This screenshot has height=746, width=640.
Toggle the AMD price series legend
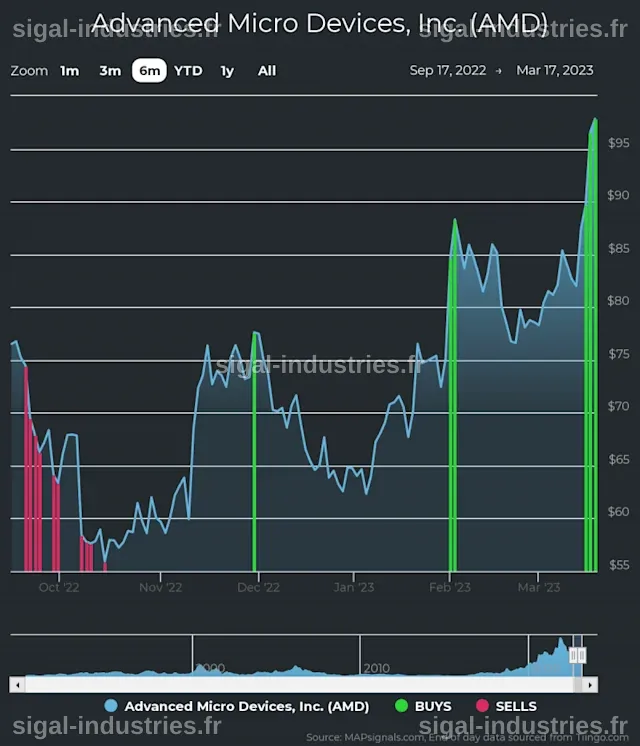(237, 706)
